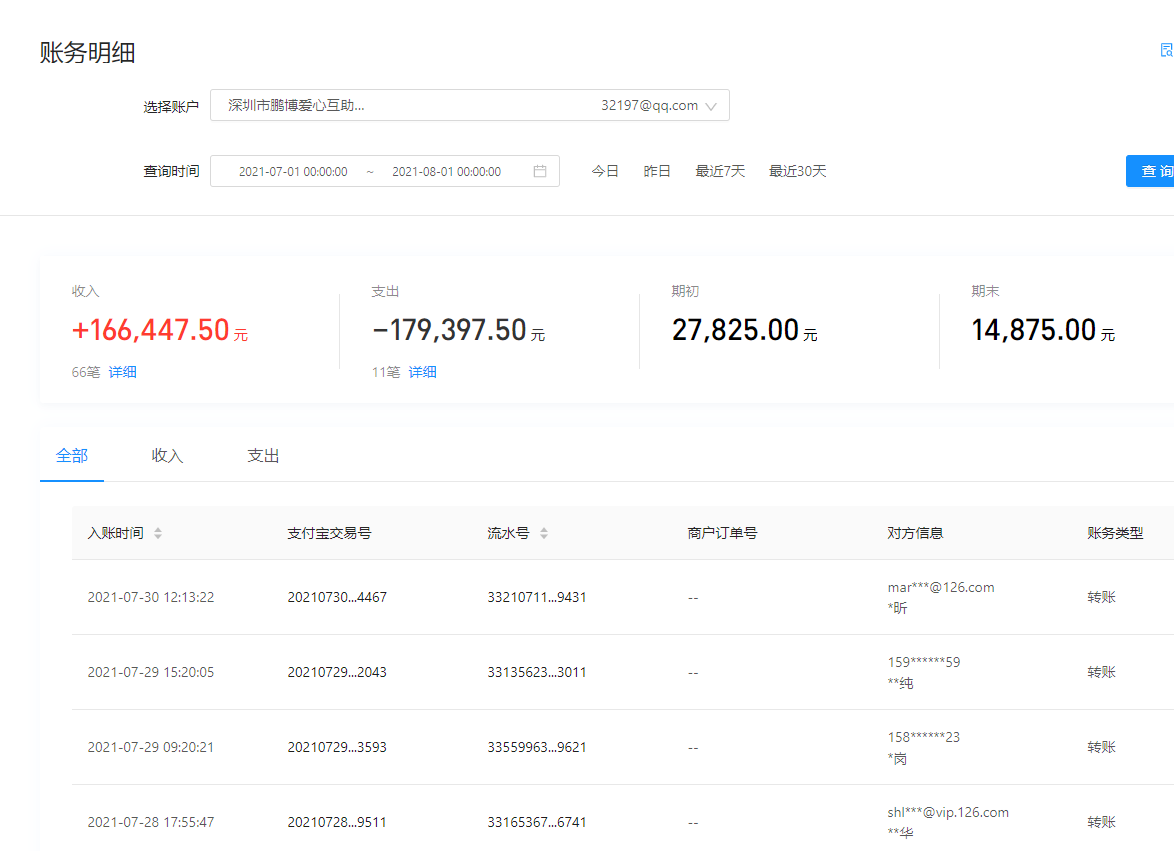Click the end date 2021-08-01 field
The width and height of the screenshot is (1174, 851).
click(x=446, y=172)
